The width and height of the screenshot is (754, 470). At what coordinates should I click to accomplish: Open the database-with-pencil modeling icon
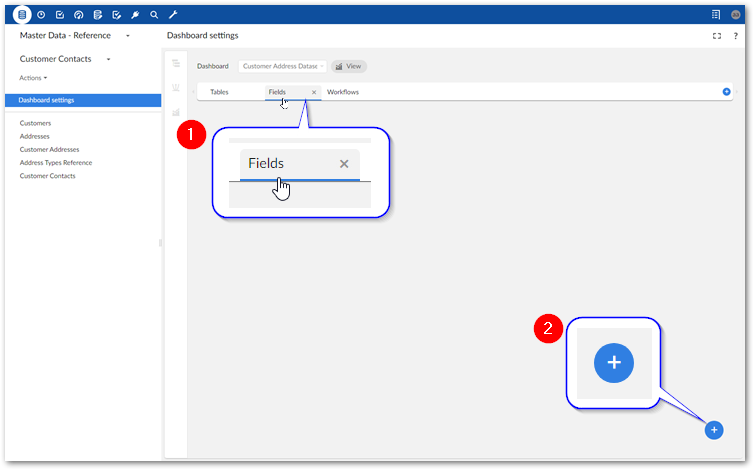[x=98, y=15]
